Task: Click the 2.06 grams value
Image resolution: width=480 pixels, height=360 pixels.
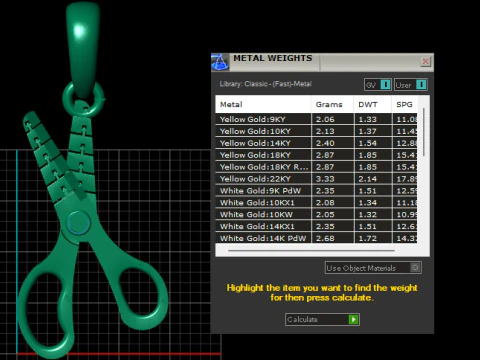Action: point(325,119)
